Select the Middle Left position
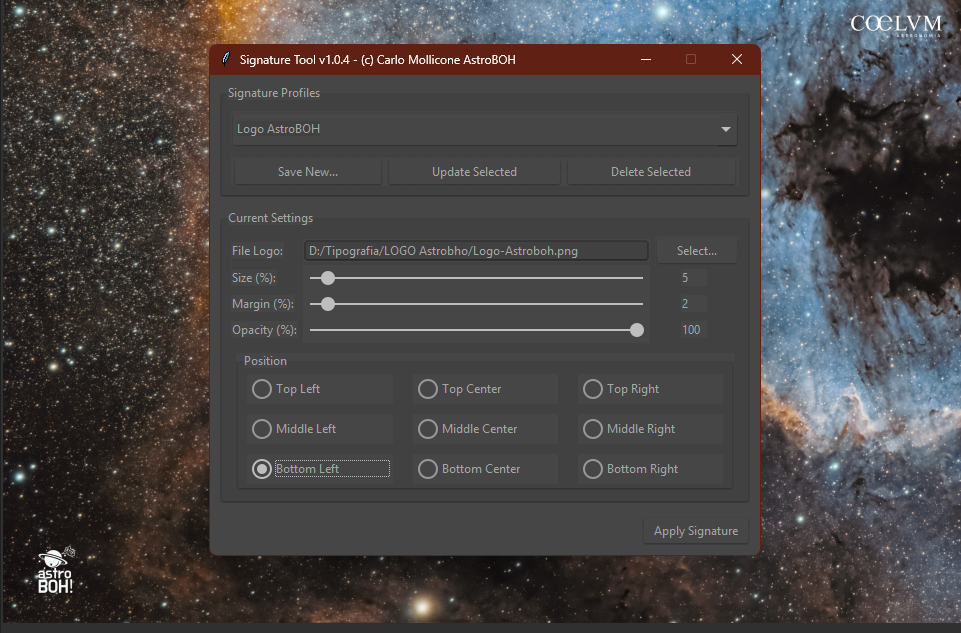961x633 pixels. coord(262,429)
